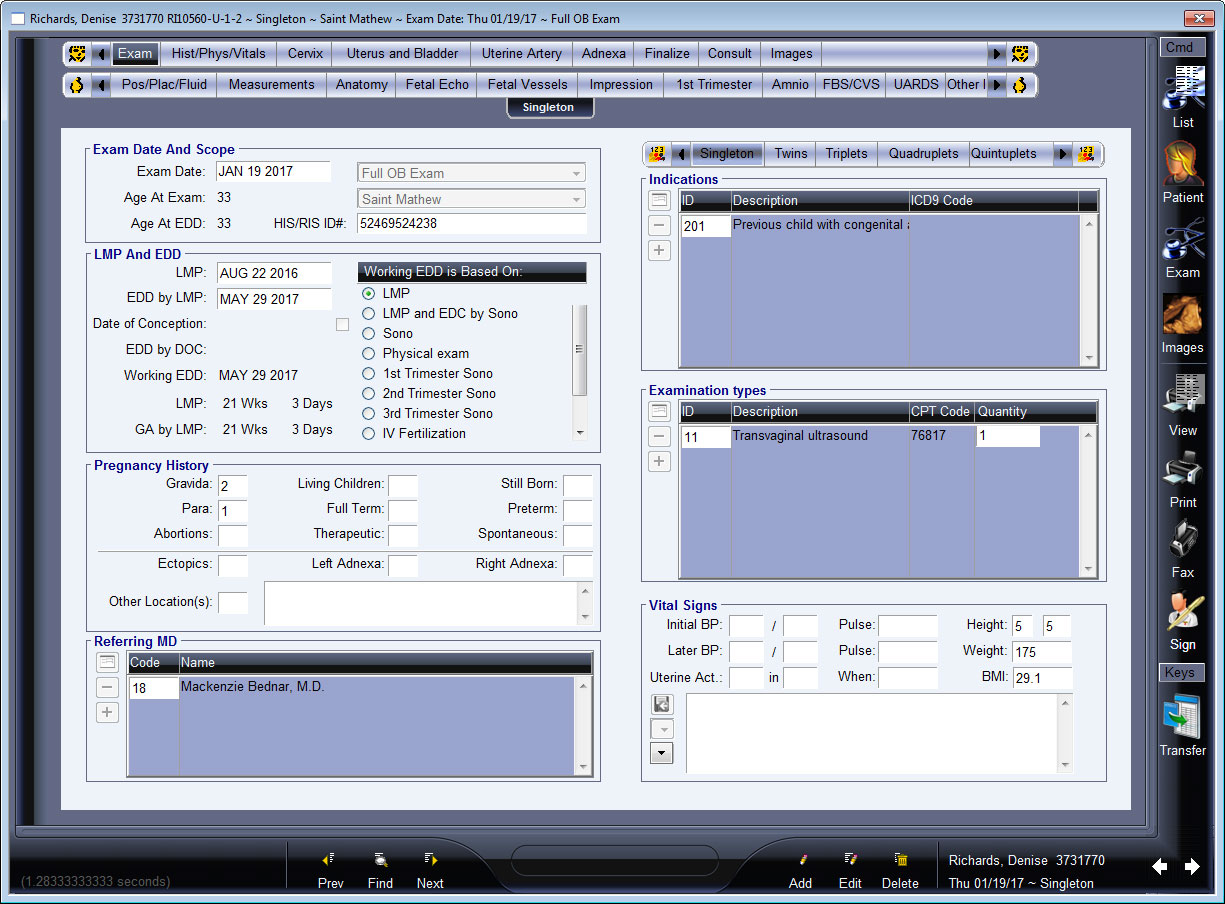
Task: Open the List icon in sidebar
Action: (1182, 90)
